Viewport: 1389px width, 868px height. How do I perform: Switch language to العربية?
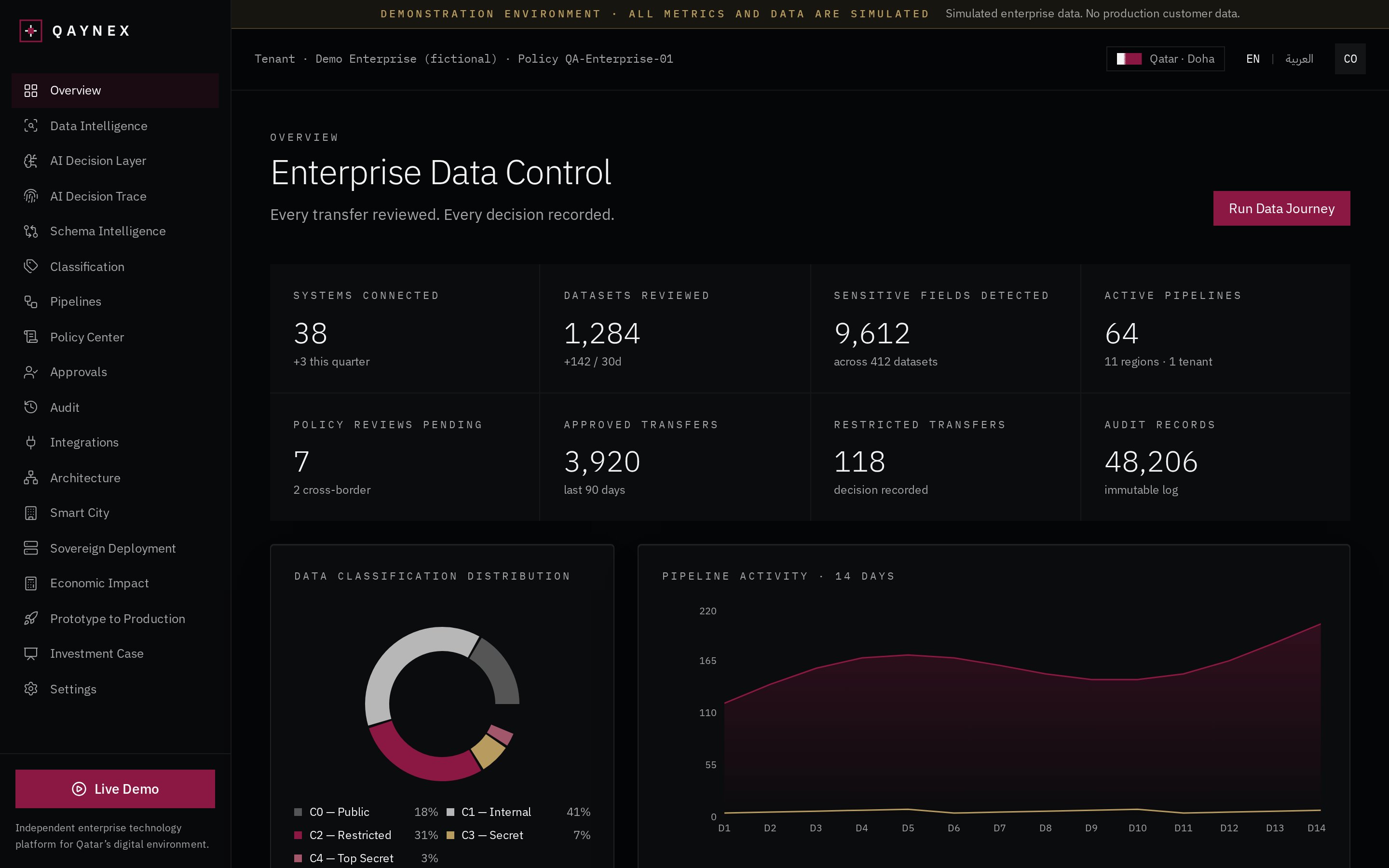[x=1299, y=58]
